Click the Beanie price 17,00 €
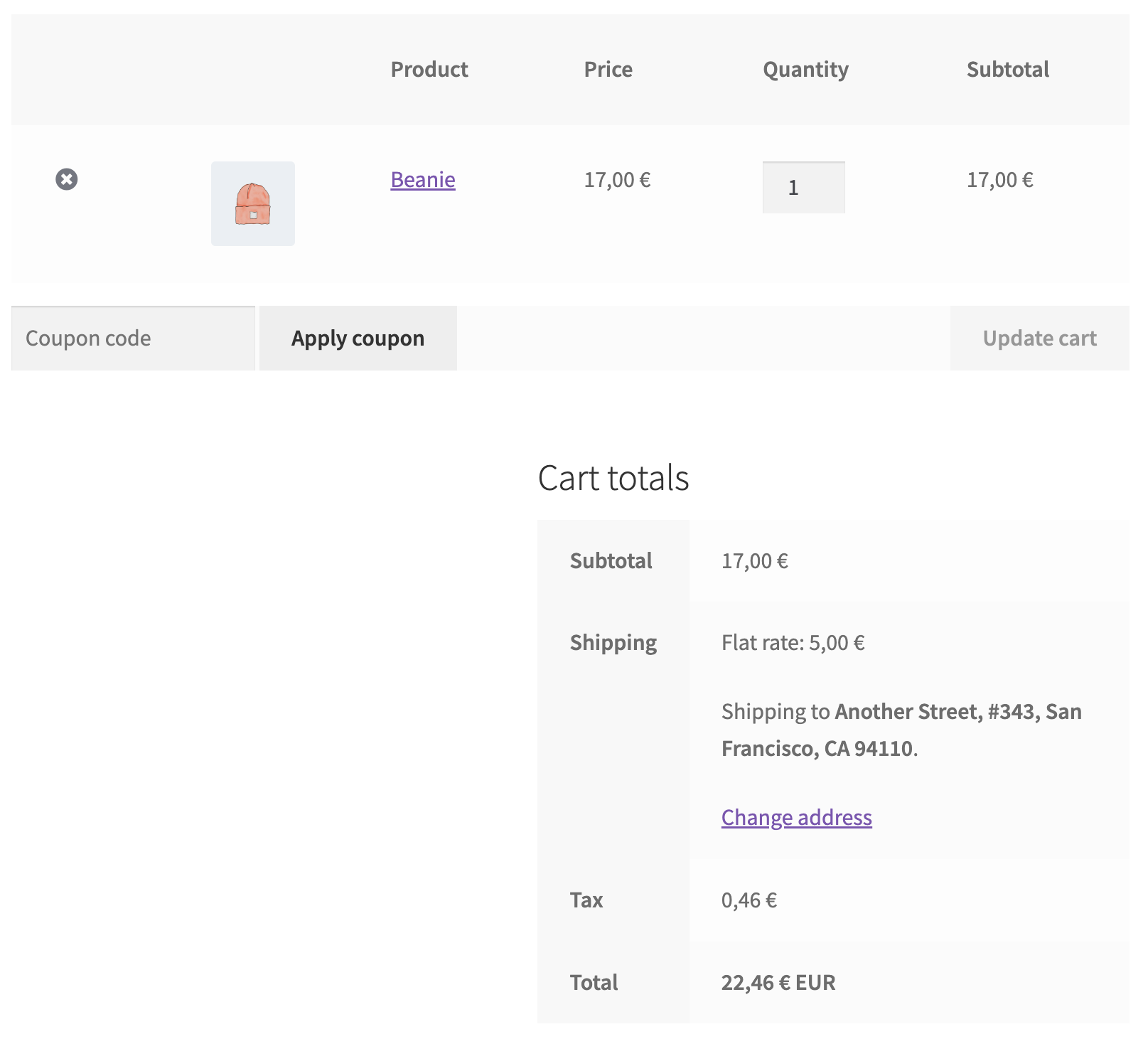 click(617, 180)
